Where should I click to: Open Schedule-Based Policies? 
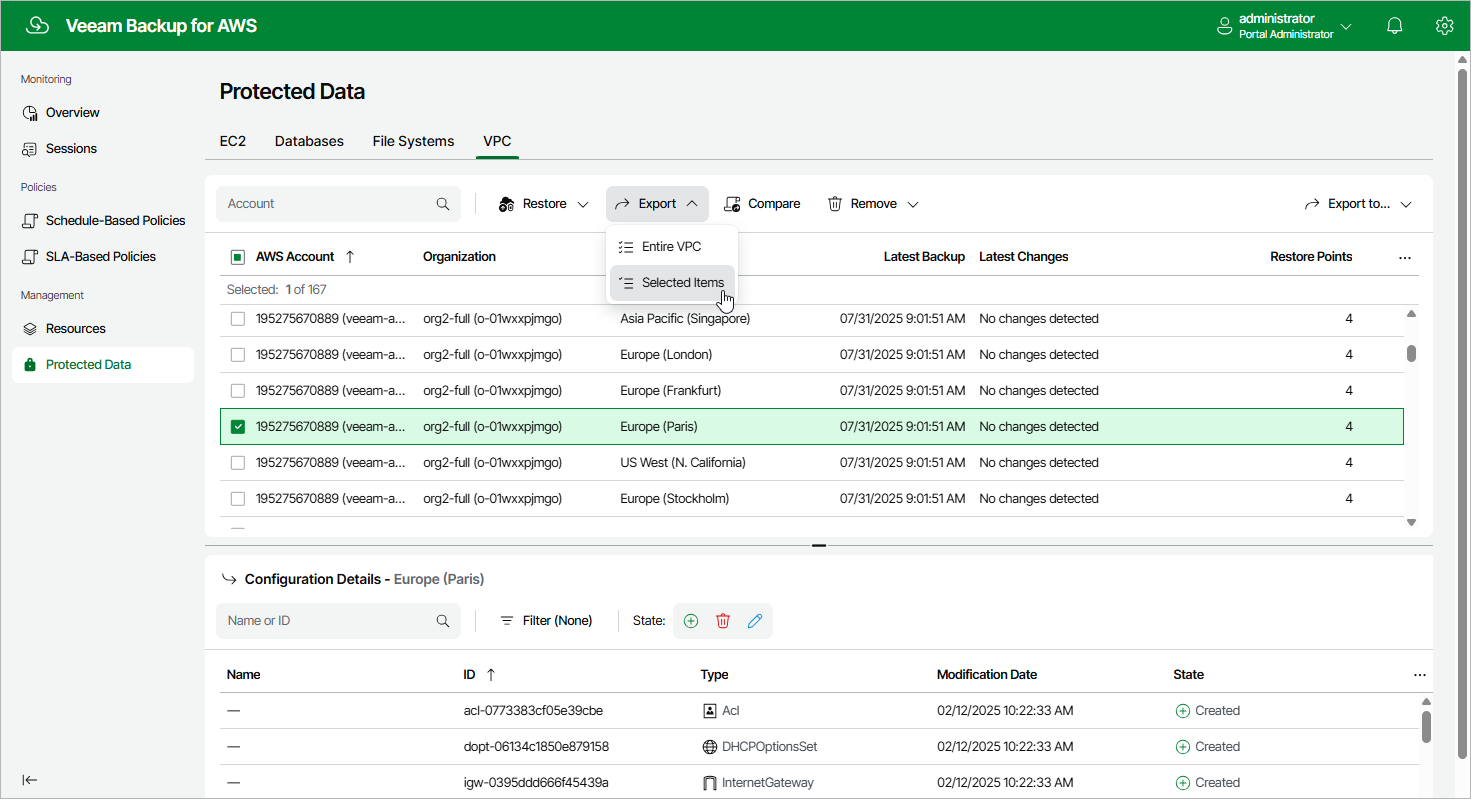(x=103, y=221)
